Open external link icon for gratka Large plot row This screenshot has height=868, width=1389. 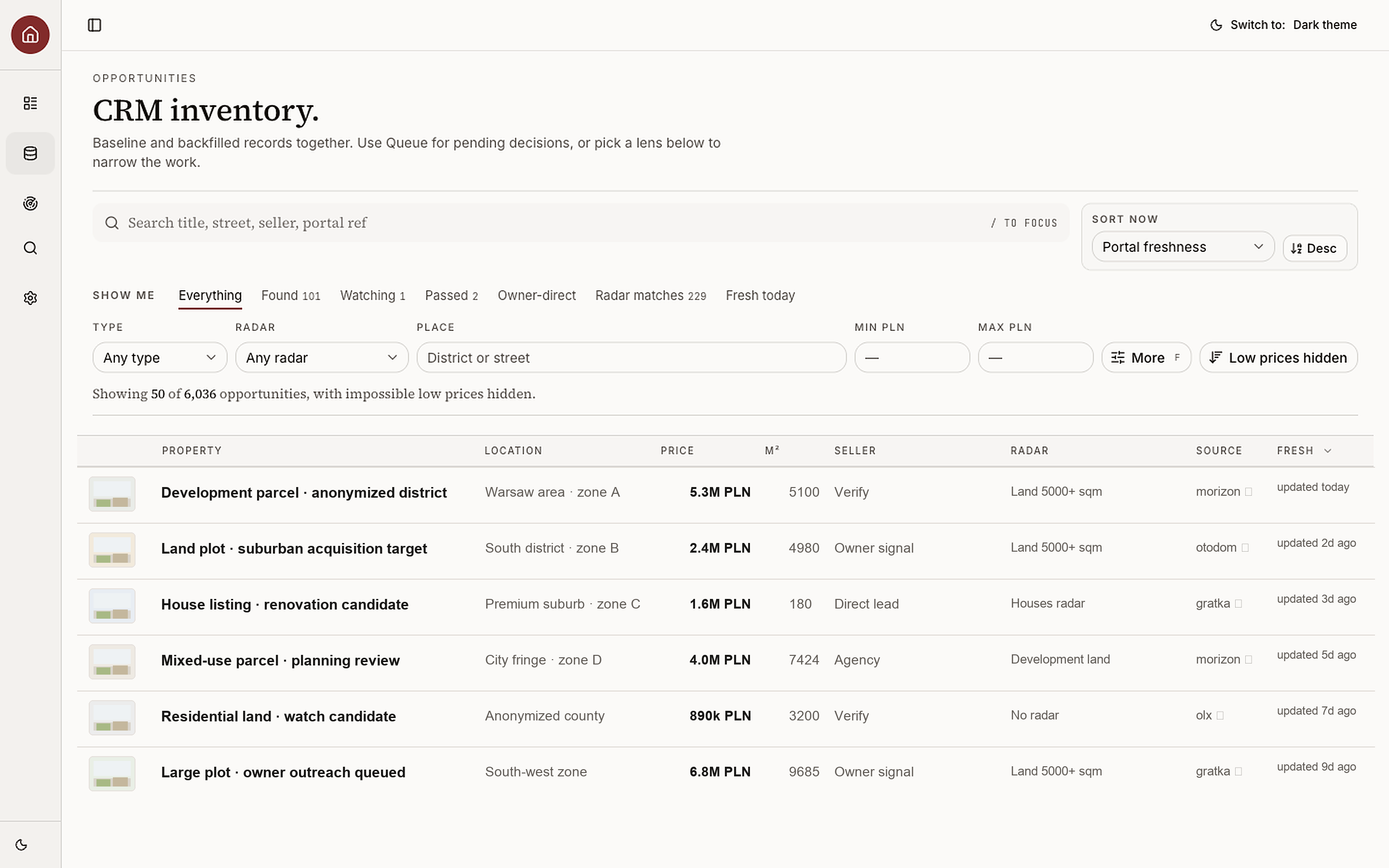tap(1238, 772)
